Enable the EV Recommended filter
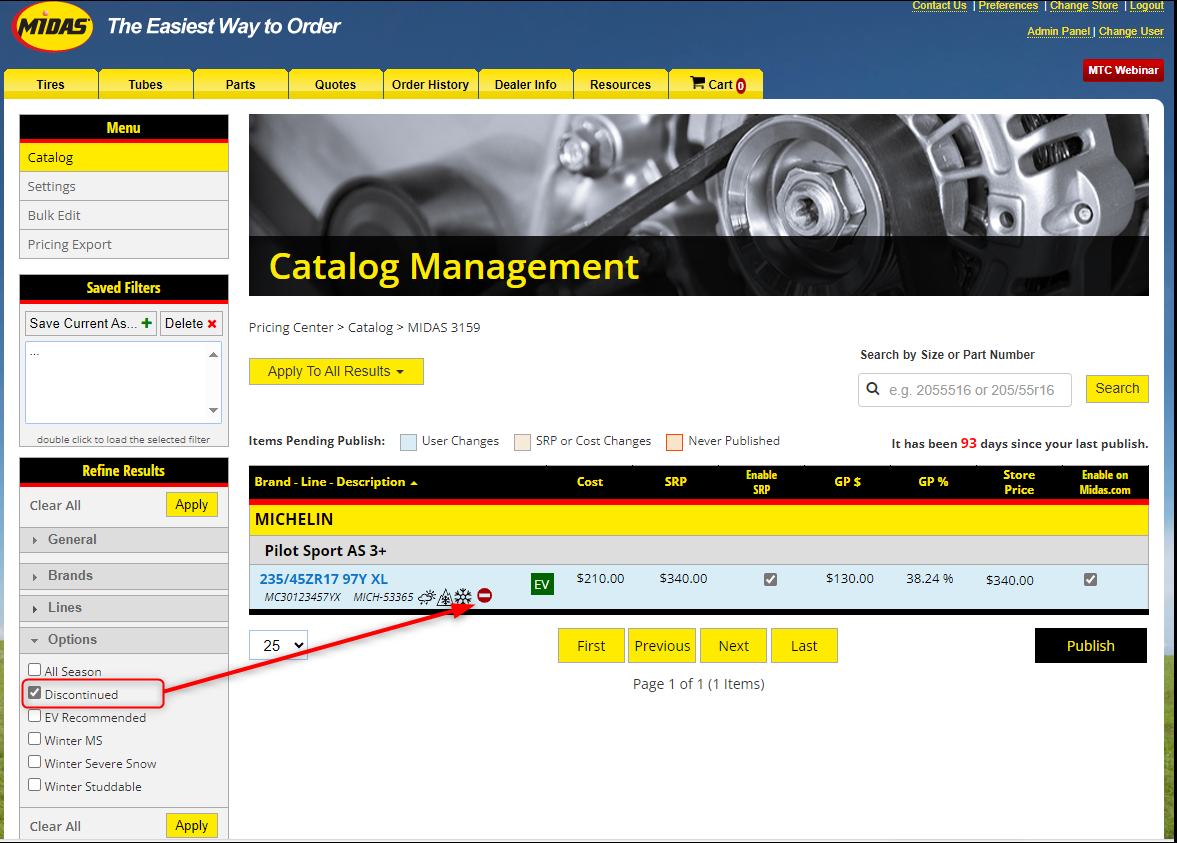 (35, 716)
